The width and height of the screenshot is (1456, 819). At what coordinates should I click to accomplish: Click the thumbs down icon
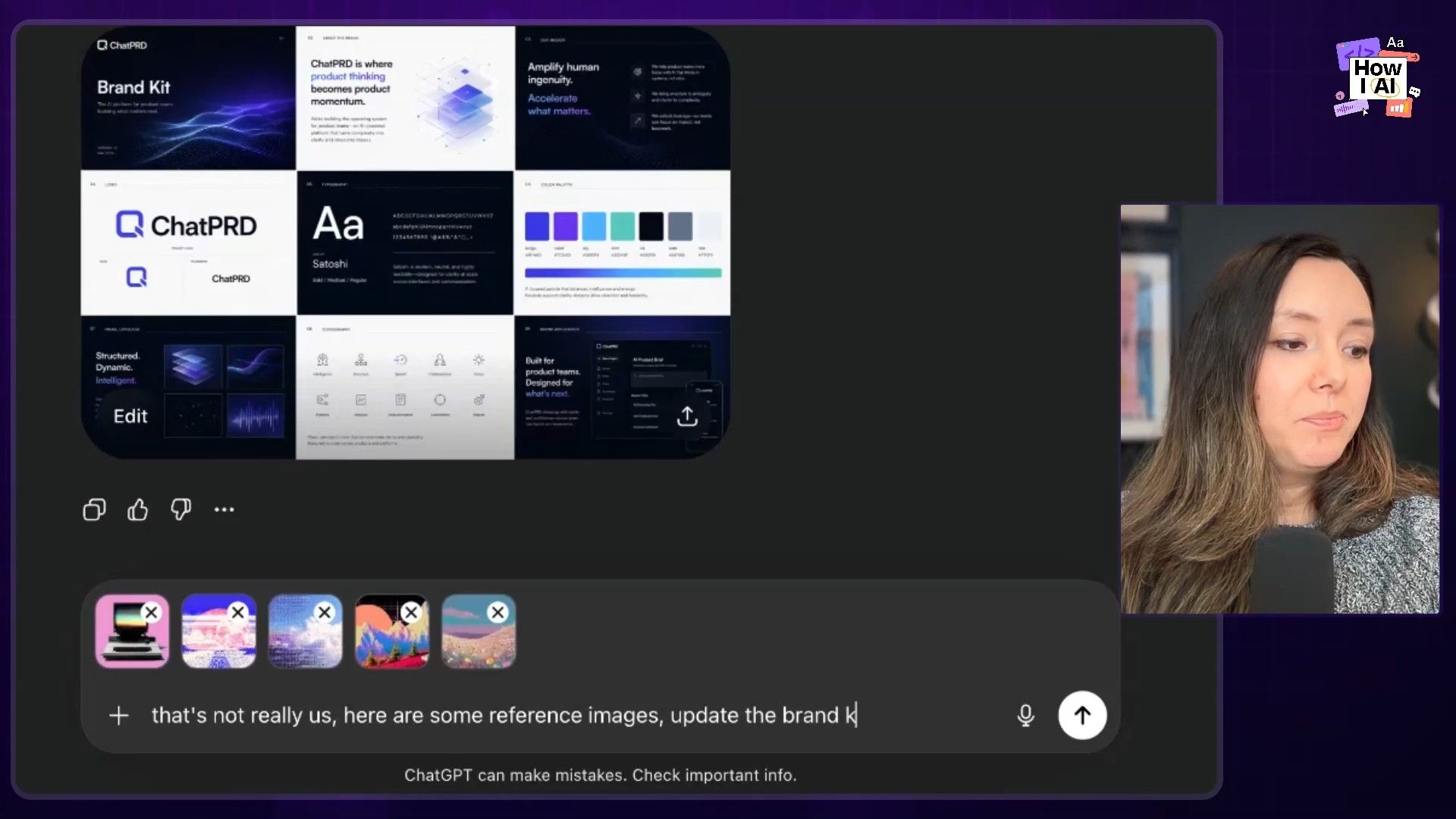coord(180,510)
